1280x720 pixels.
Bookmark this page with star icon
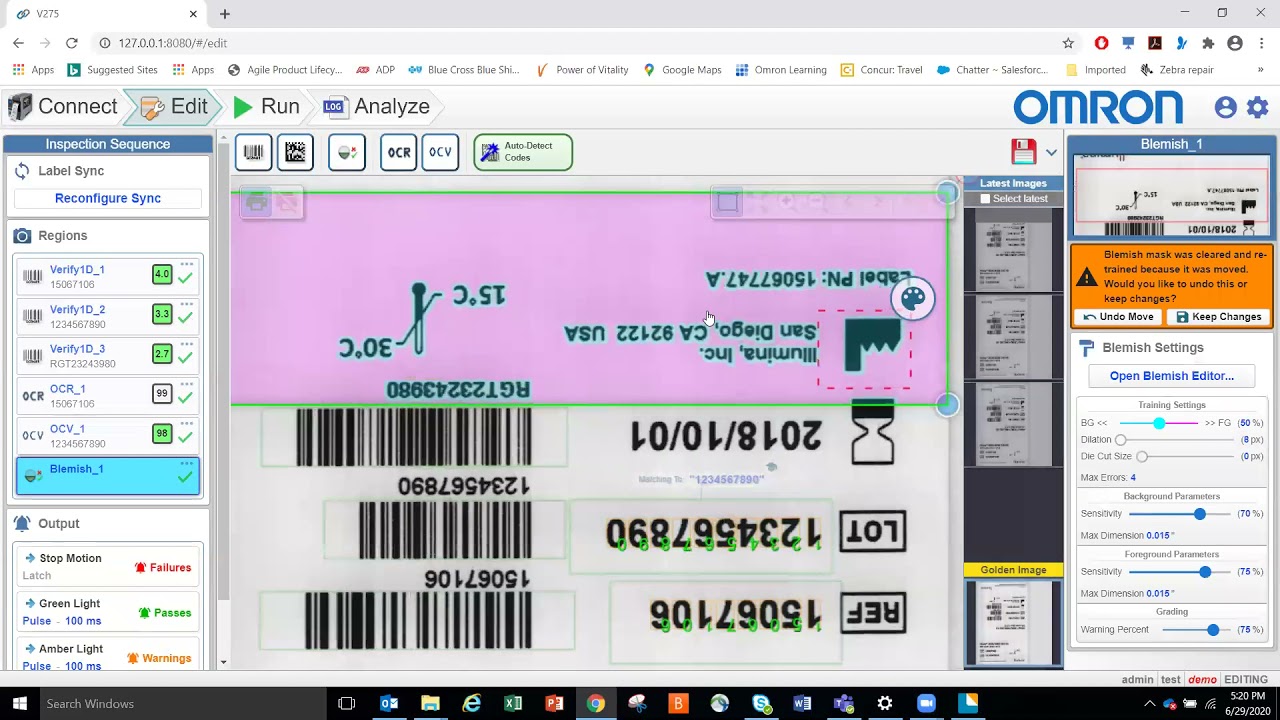[1068, 43]
